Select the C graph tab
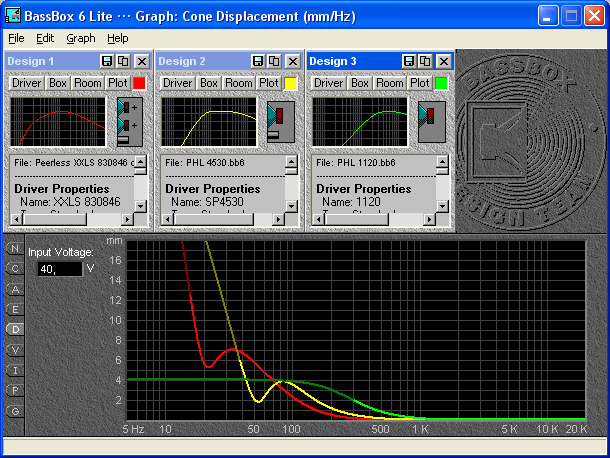This screenshot has height=458, width=610. pyautogui.click(x=15, y=268)
